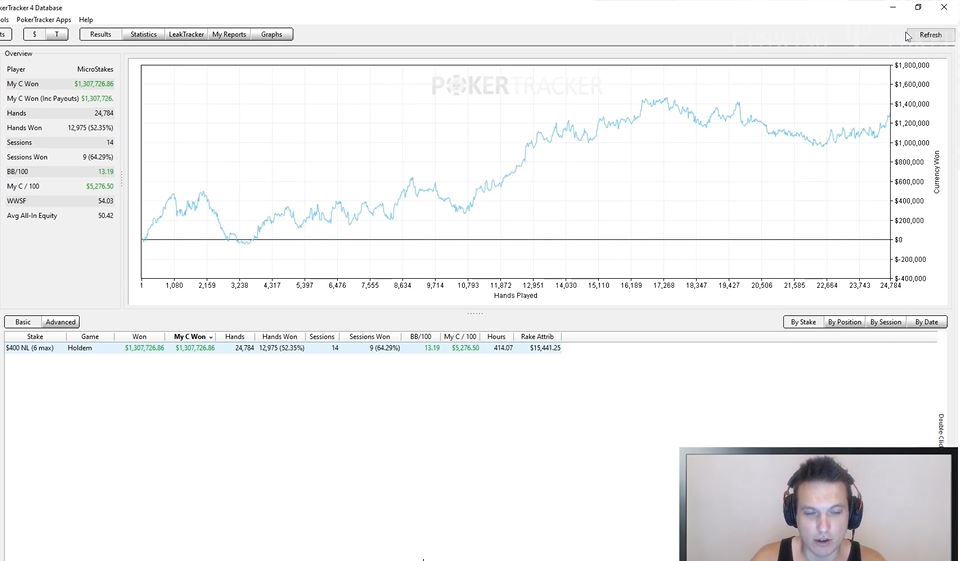Click the Refresh button
This screenshot has width=960, height=561.
pyautogui.click(x=930, y=35)
